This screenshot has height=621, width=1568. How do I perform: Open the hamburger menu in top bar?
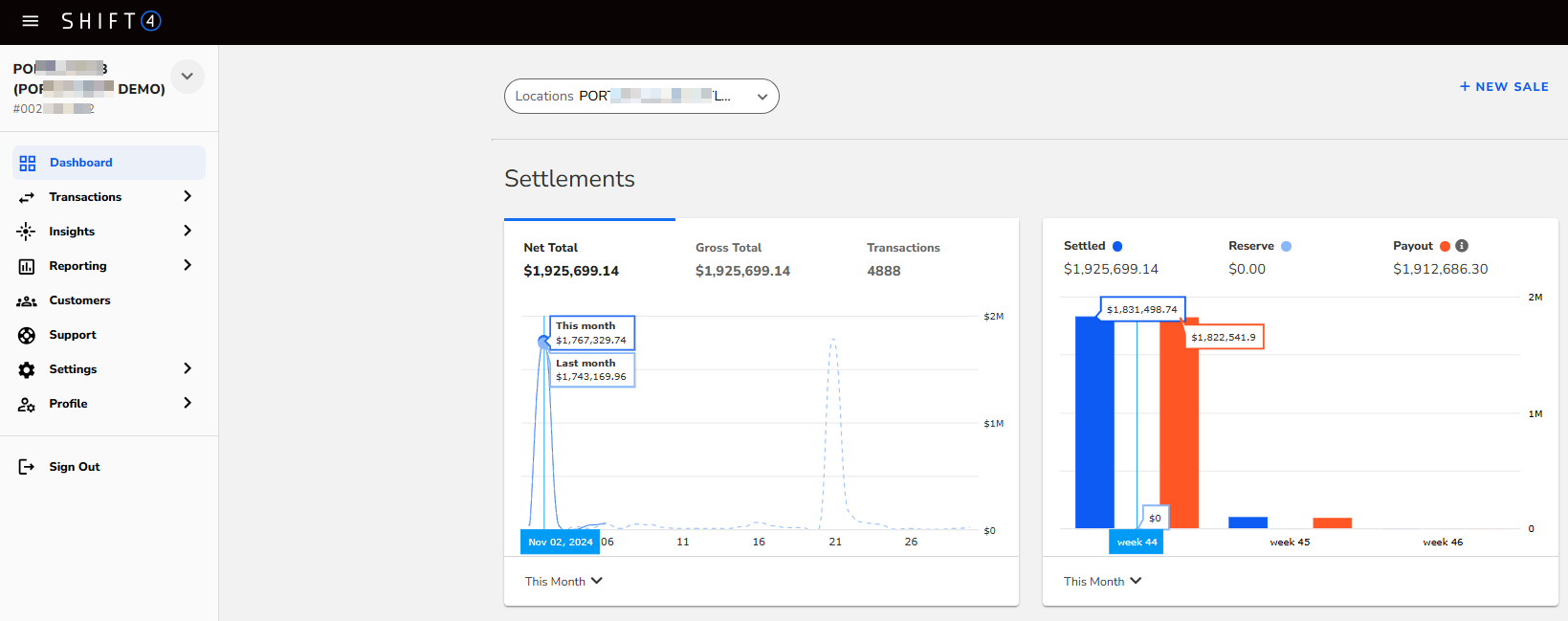tap(31, 21)
